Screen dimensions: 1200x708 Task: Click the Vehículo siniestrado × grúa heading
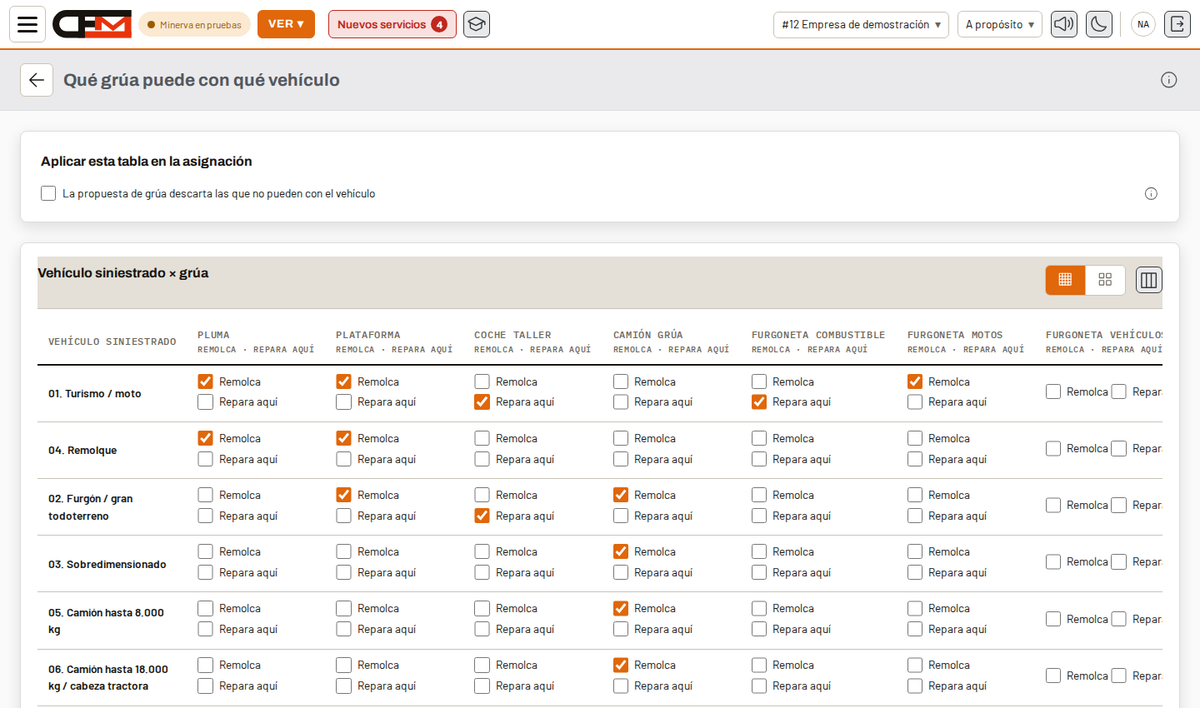[123, 272]
